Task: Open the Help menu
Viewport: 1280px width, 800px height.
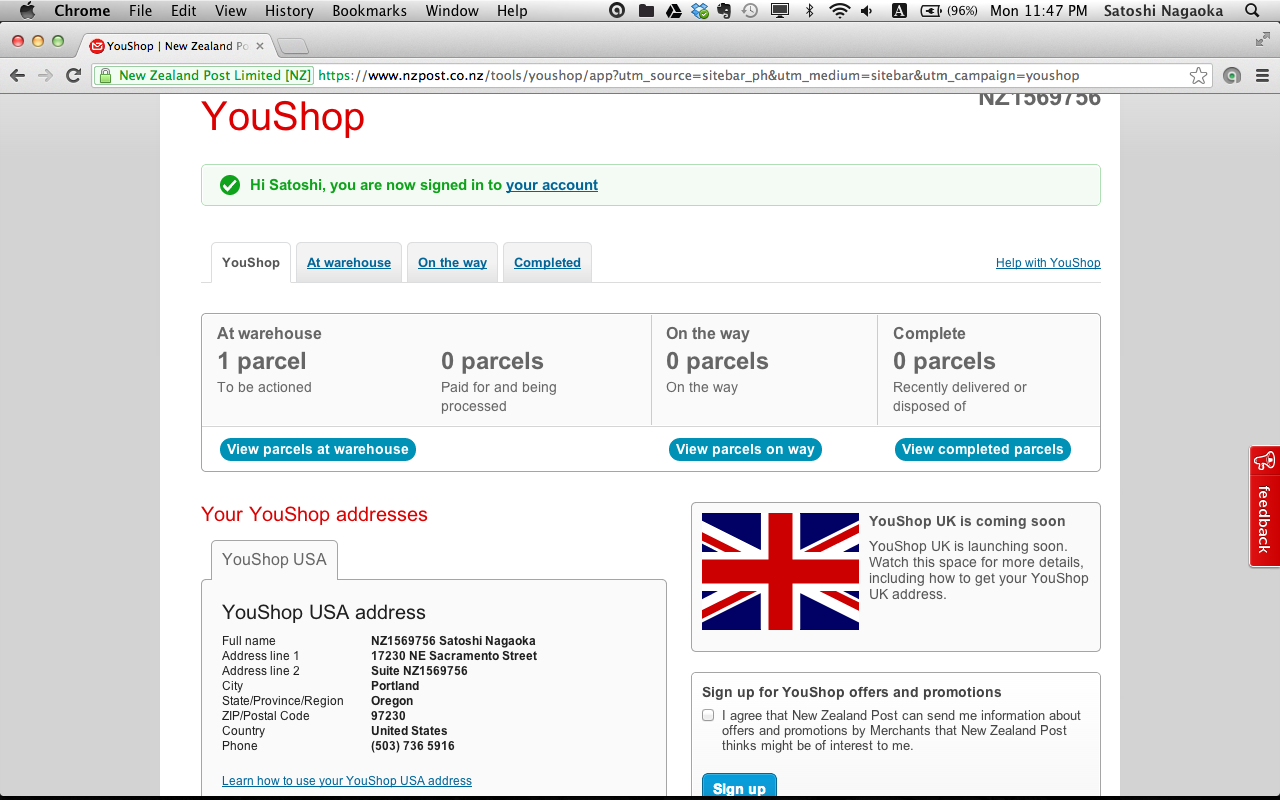Action: tap(512, 11)
